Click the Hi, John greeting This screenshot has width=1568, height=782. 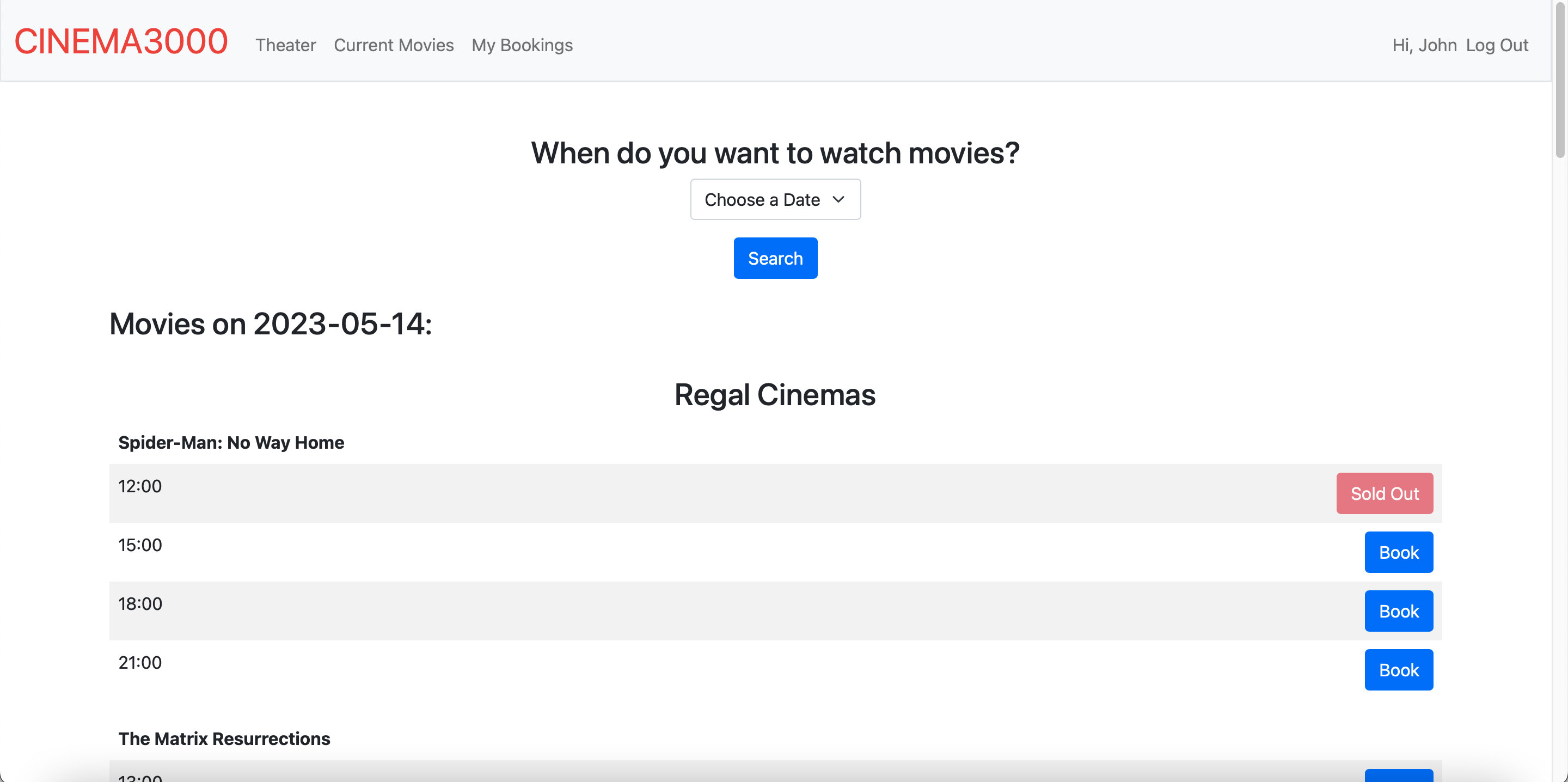point(1424,45)
